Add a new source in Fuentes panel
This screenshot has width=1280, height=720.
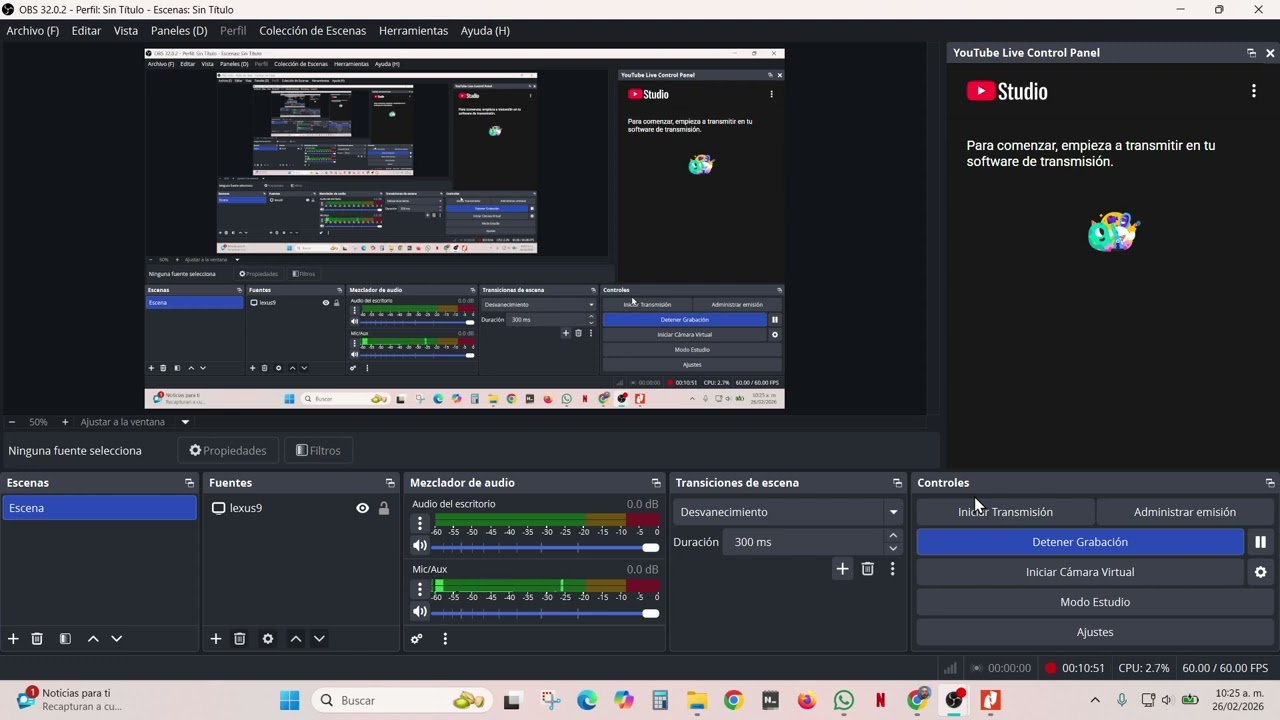click(x=216, y=639)
